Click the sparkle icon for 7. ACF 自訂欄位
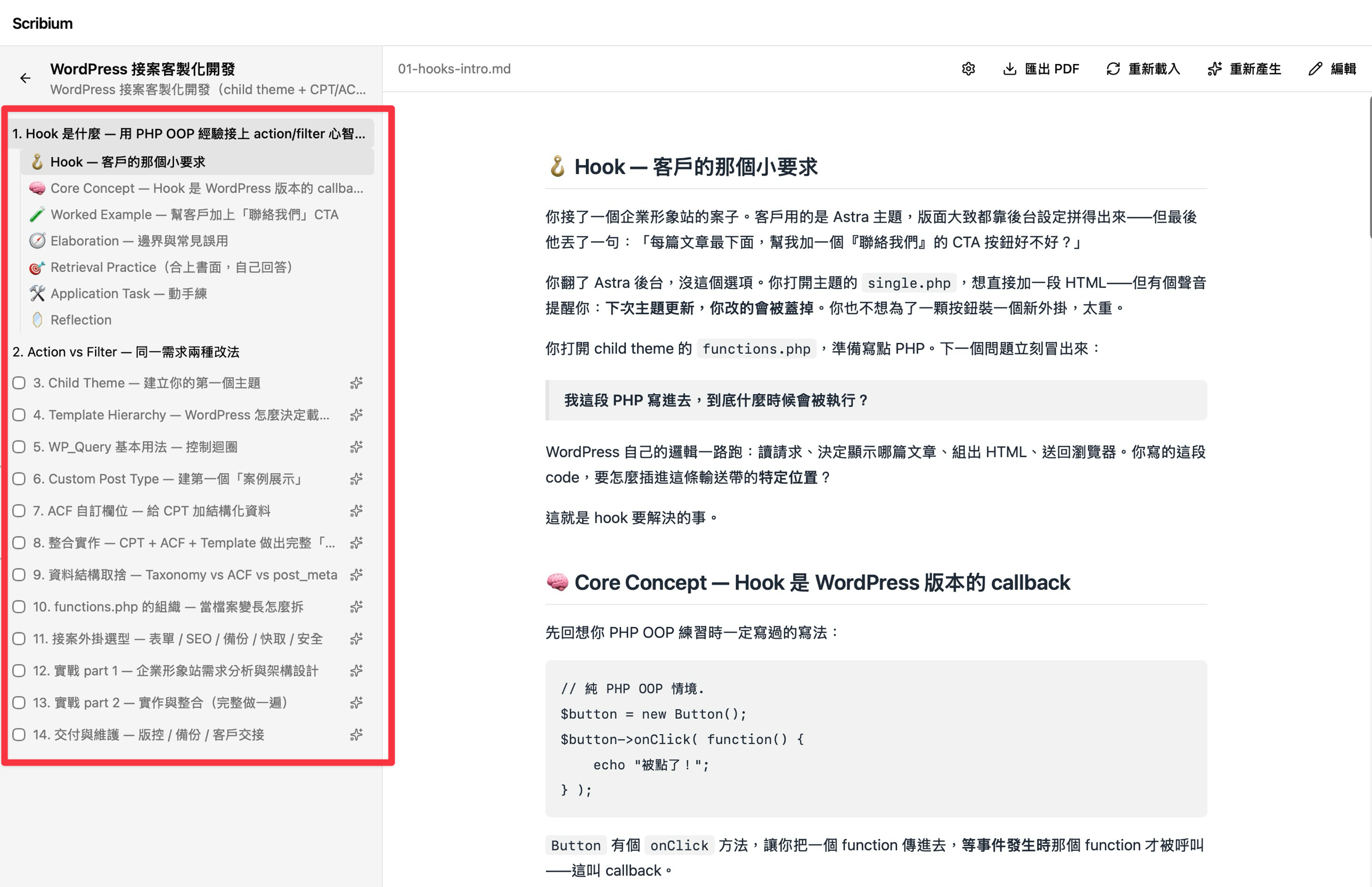The width and height of the screenshot is (1372, 887). (x=356, y=511)
